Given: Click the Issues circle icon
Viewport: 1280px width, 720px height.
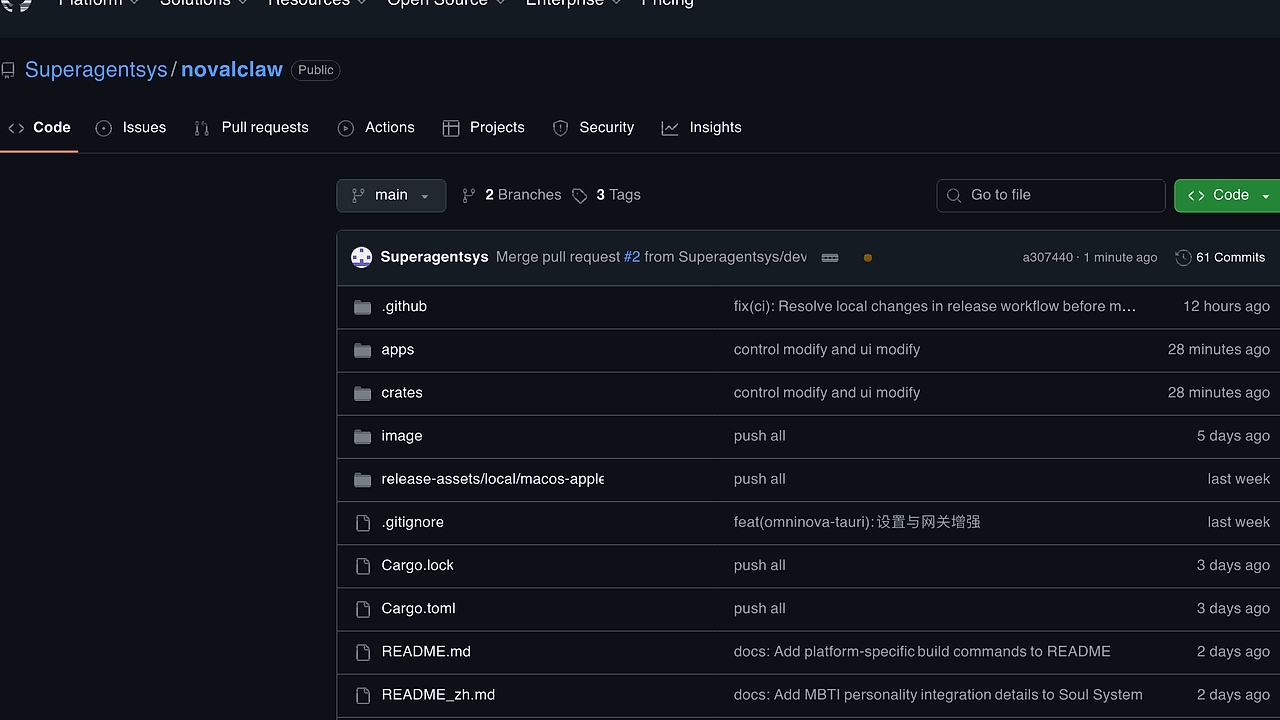Looking at the screenshot, I should (x=104, y=128).
